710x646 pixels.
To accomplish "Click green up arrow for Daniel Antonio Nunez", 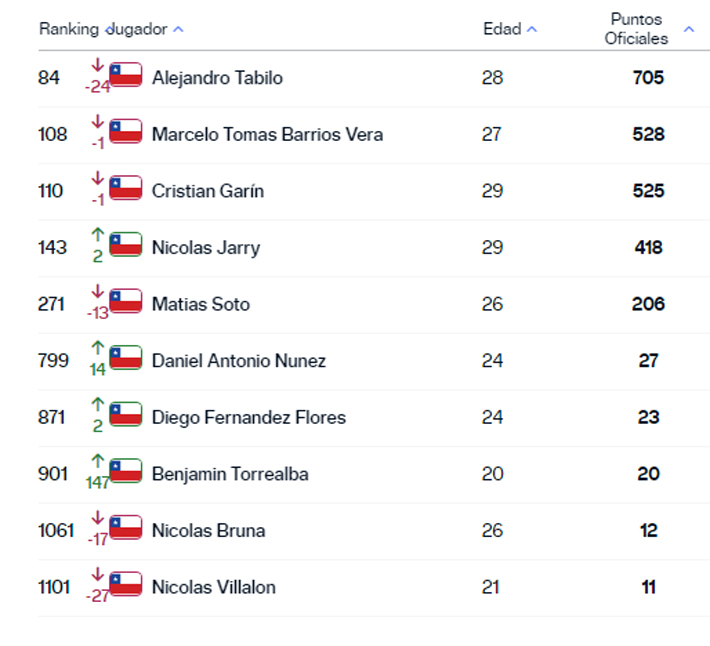I will 97,348.
